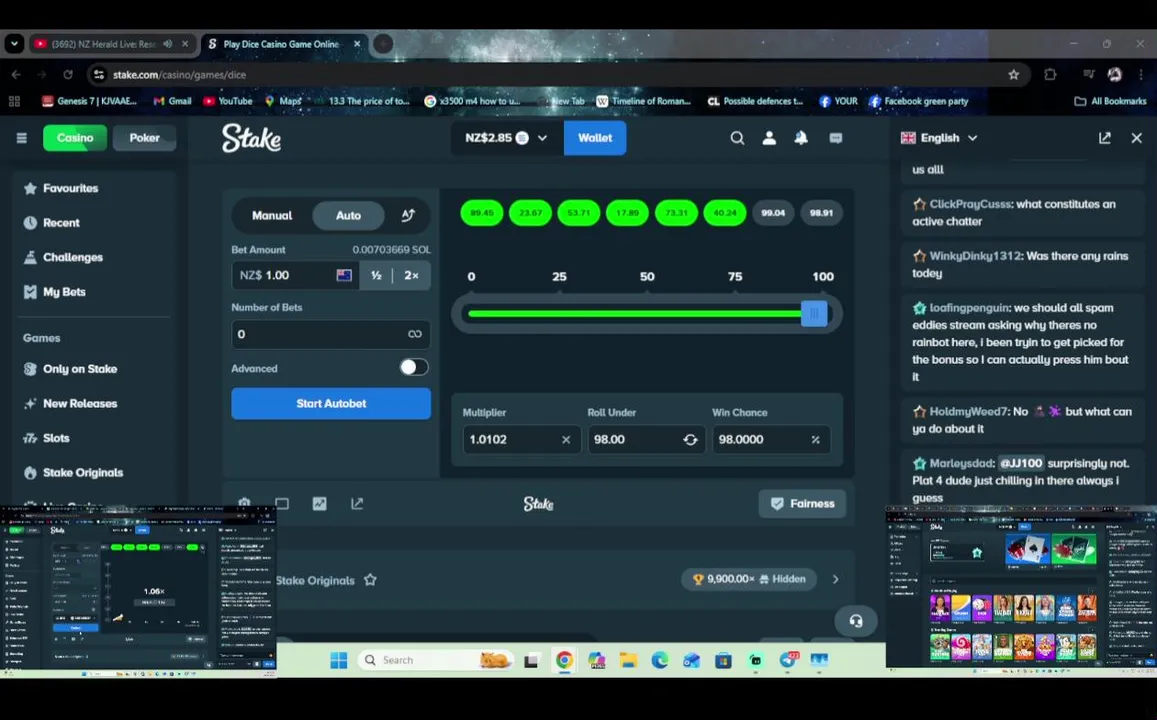Click the 89.45 past result pill
Image resolution: width=1157 pixels, height=720 pixels.
(x=482, y=212)
